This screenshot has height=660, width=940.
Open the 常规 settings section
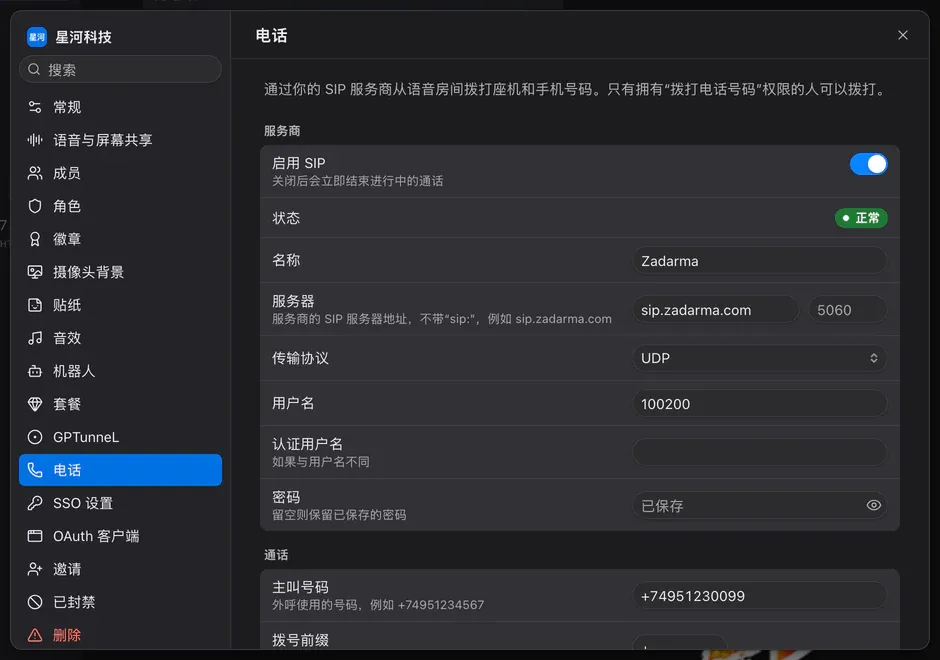(120, 107)
